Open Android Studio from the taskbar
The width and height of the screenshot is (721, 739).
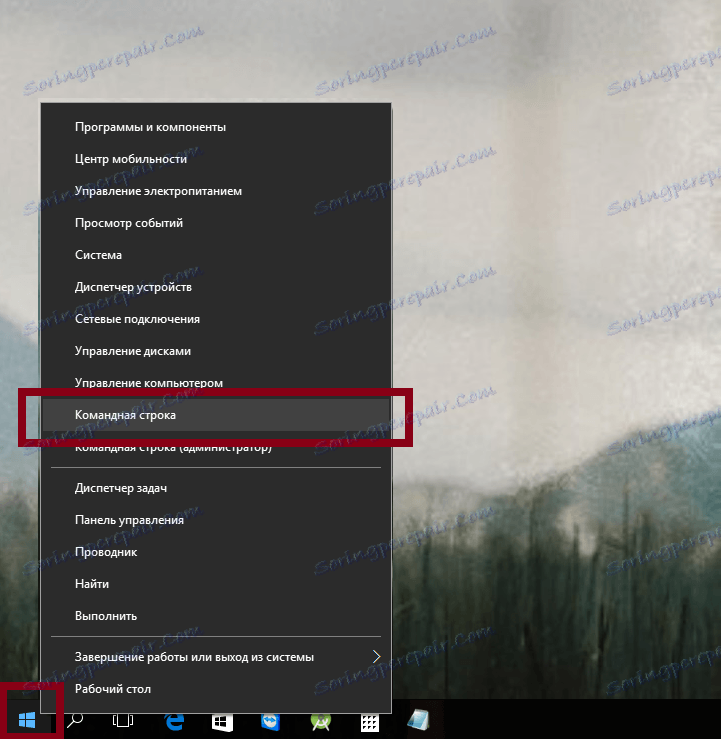coord(320,721)
